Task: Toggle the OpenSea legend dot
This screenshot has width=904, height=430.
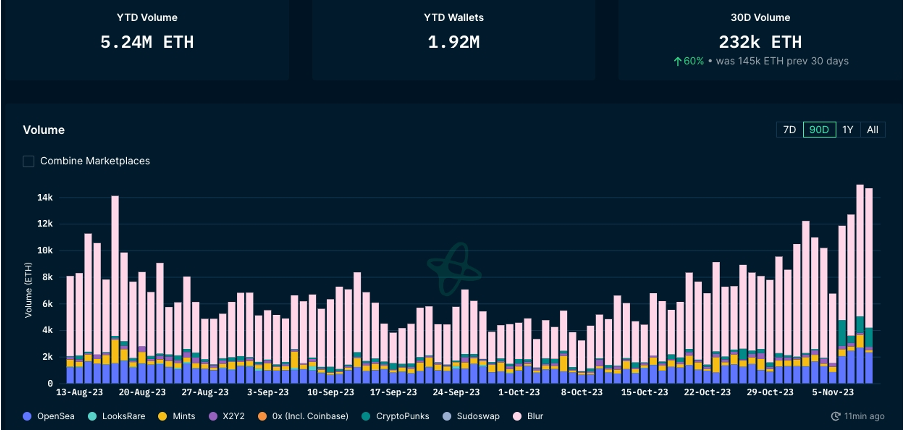Action: point(26,415)
